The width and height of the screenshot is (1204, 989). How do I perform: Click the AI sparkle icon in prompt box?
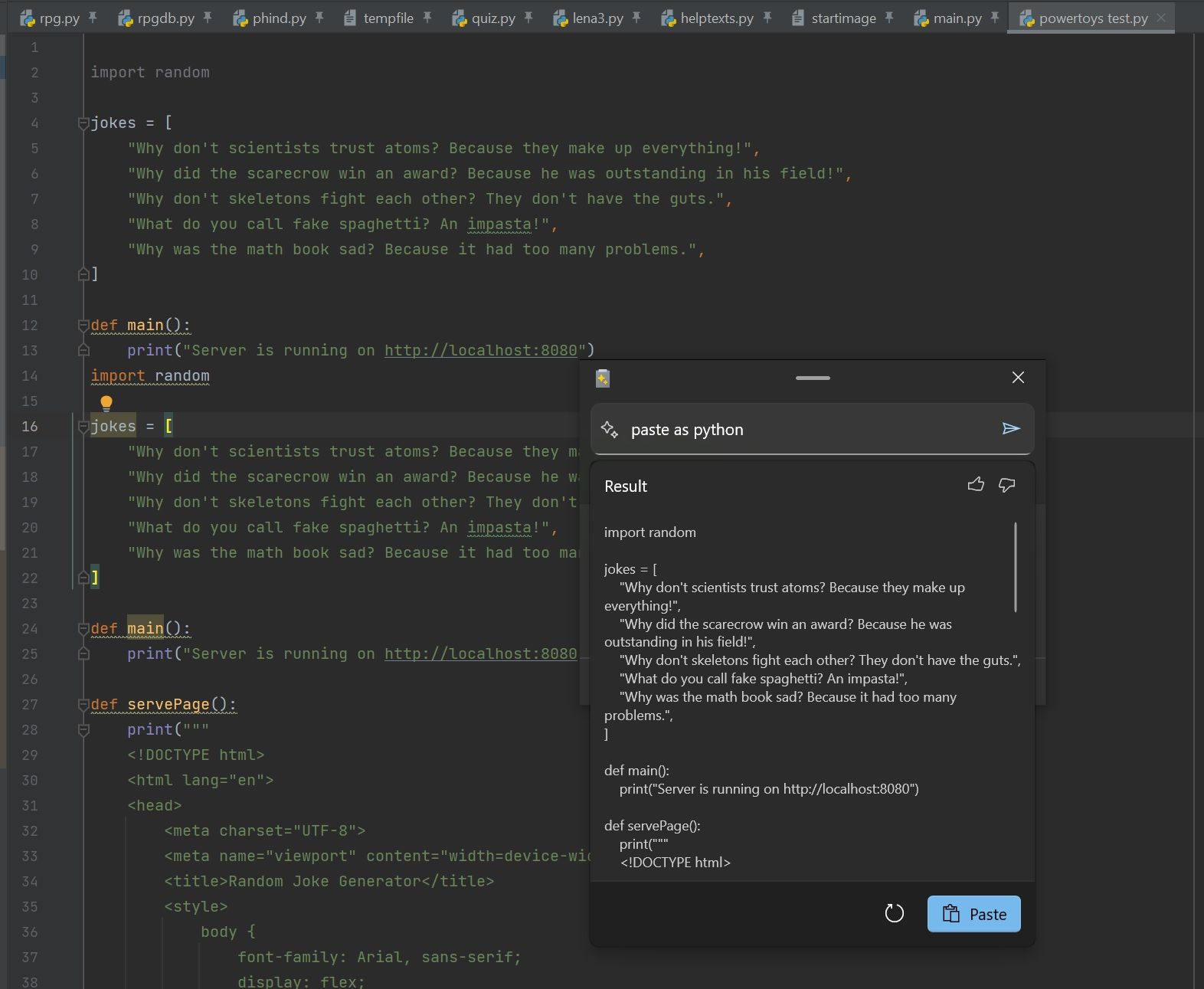(x=610, y=430)
